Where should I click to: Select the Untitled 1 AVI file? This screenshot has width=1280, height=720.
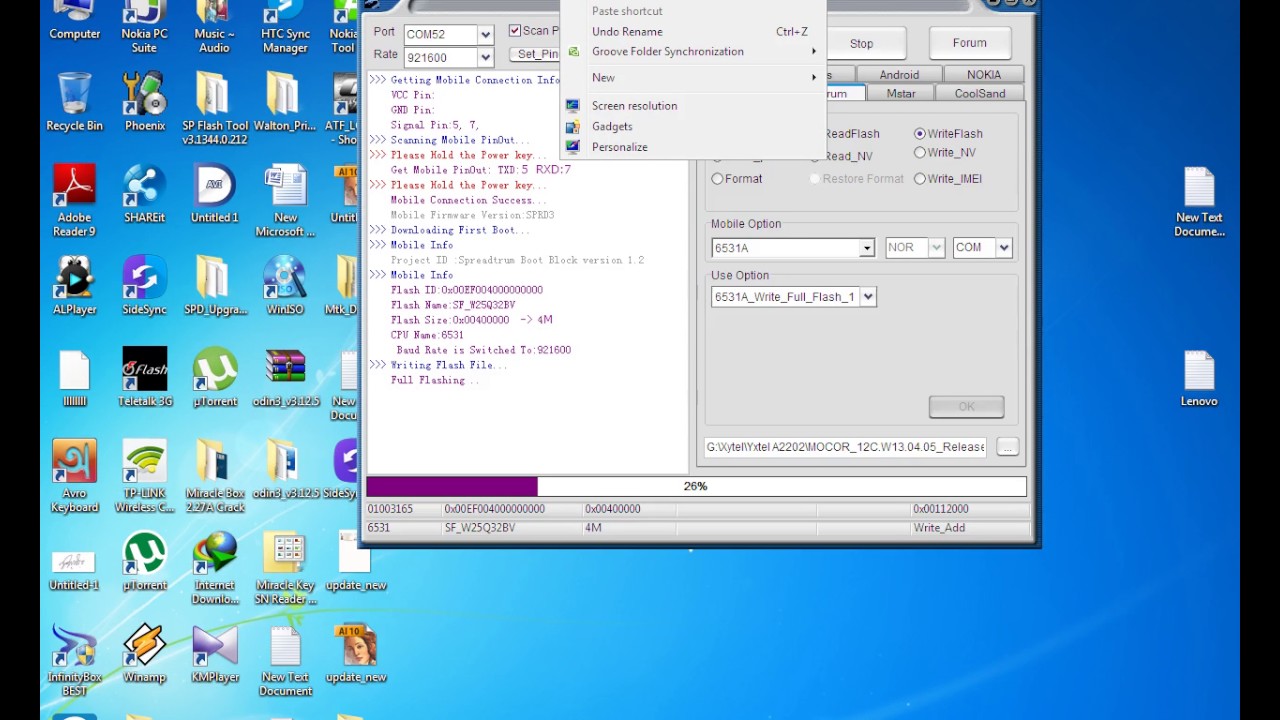[x=215, y=195]
